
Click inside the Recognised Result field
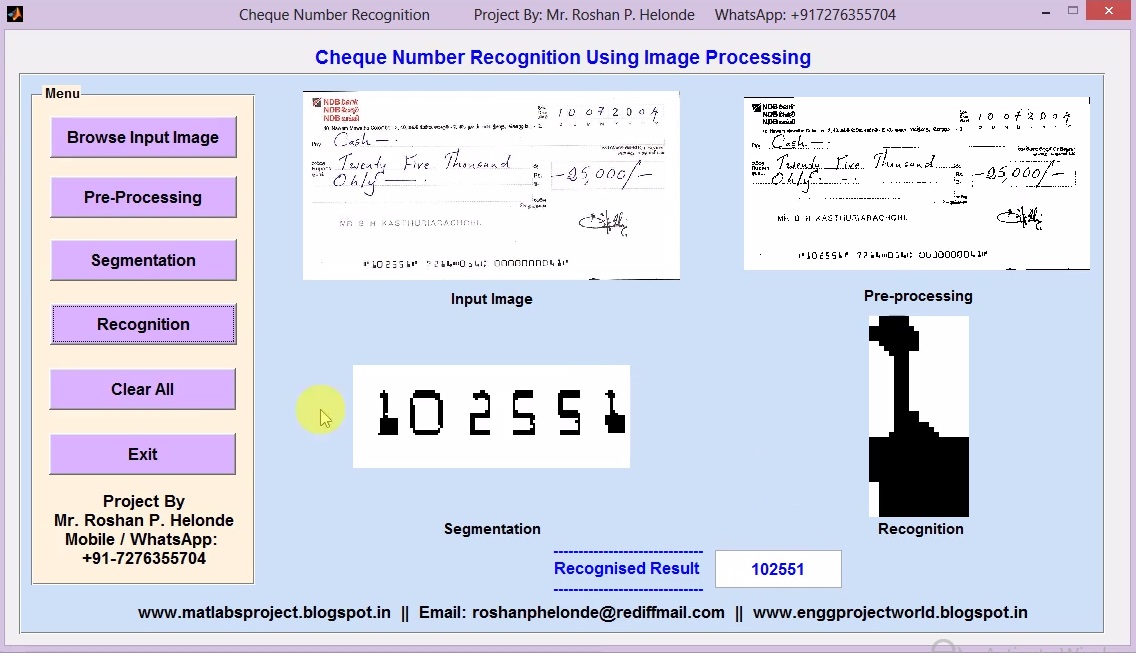click(778, 569)
